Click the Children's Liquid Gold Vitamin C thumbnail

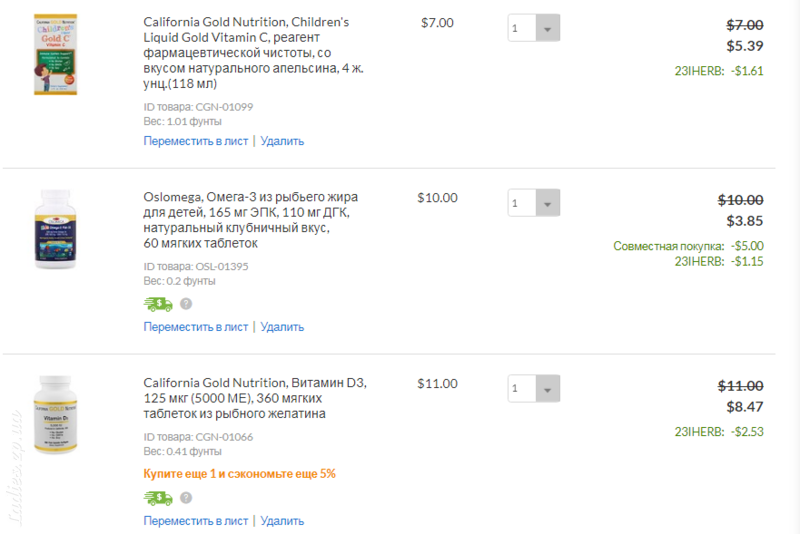55,55
